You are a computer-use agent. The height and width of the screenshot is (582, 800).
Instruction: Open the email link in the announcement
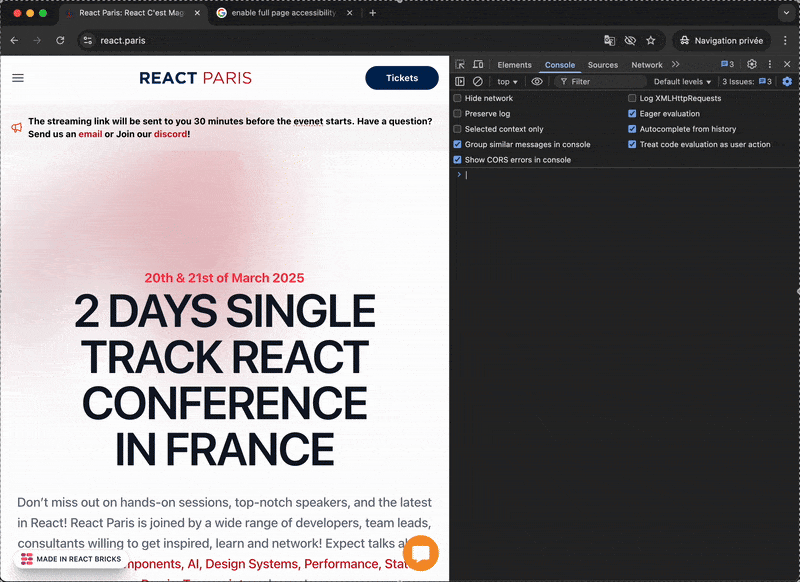click(90, 134)
